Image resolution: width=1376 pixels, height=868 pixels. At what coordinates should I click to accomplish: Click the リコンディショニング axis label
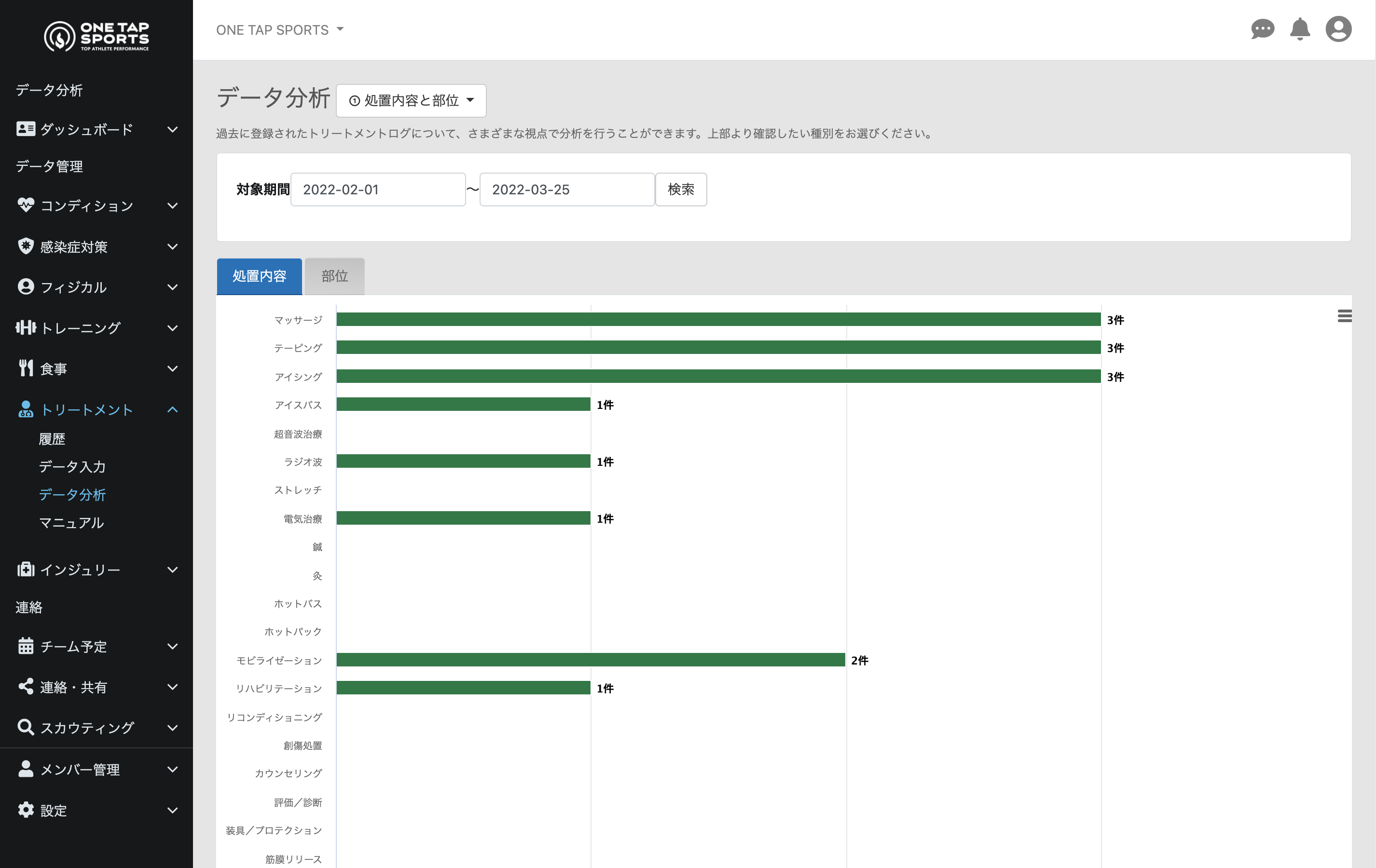coord(275,717)
